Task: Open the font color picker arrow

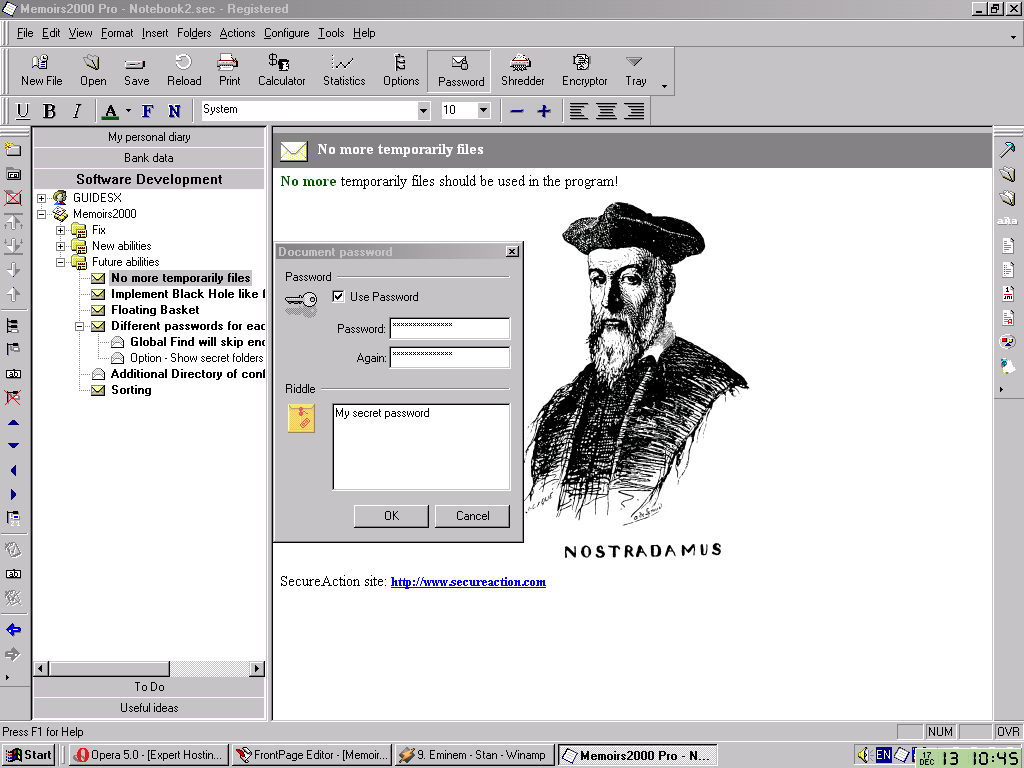Action: tap(127, 110)
